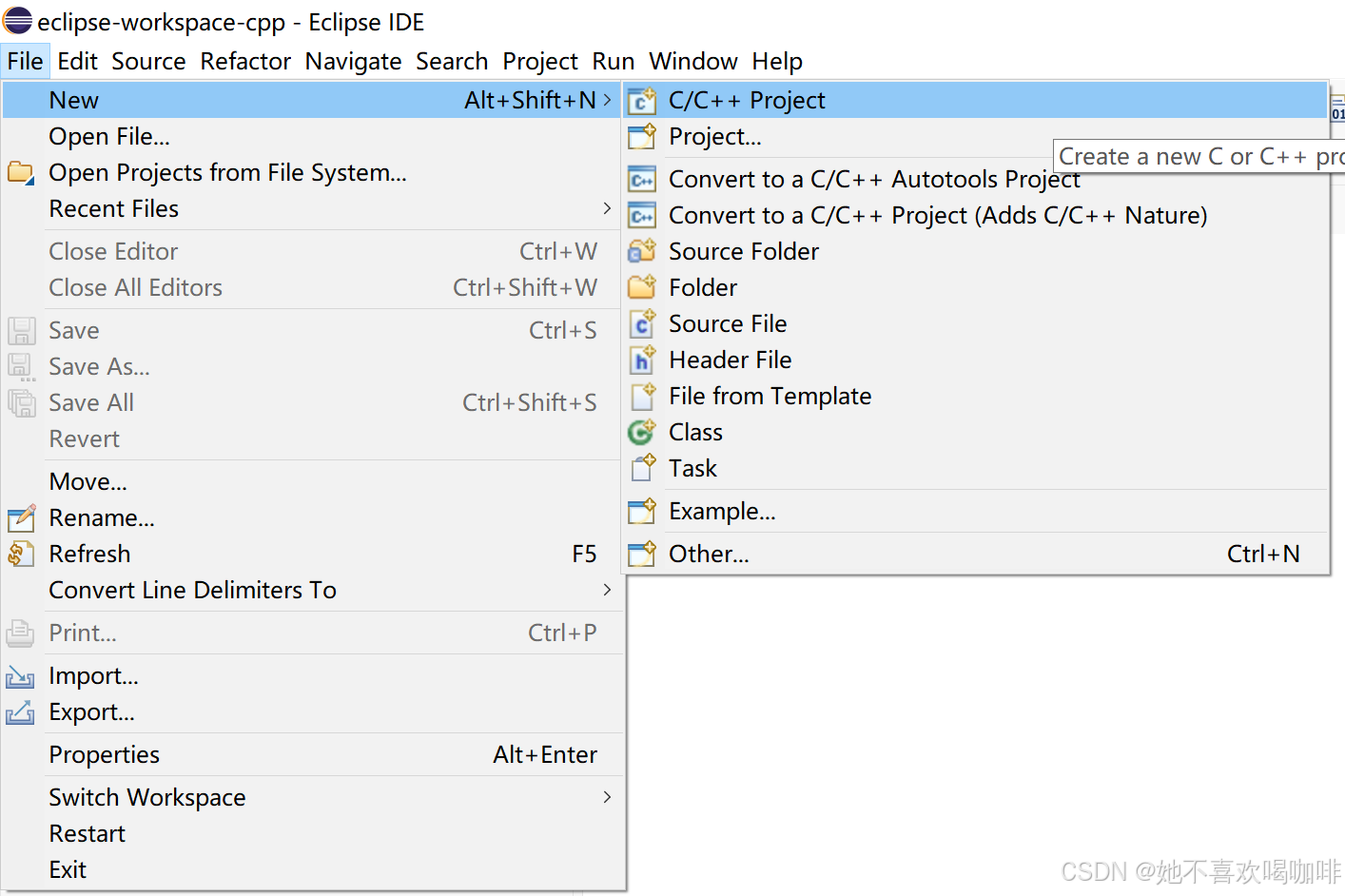
Task: Open the Source menu
Action: (x=148, y=61)
